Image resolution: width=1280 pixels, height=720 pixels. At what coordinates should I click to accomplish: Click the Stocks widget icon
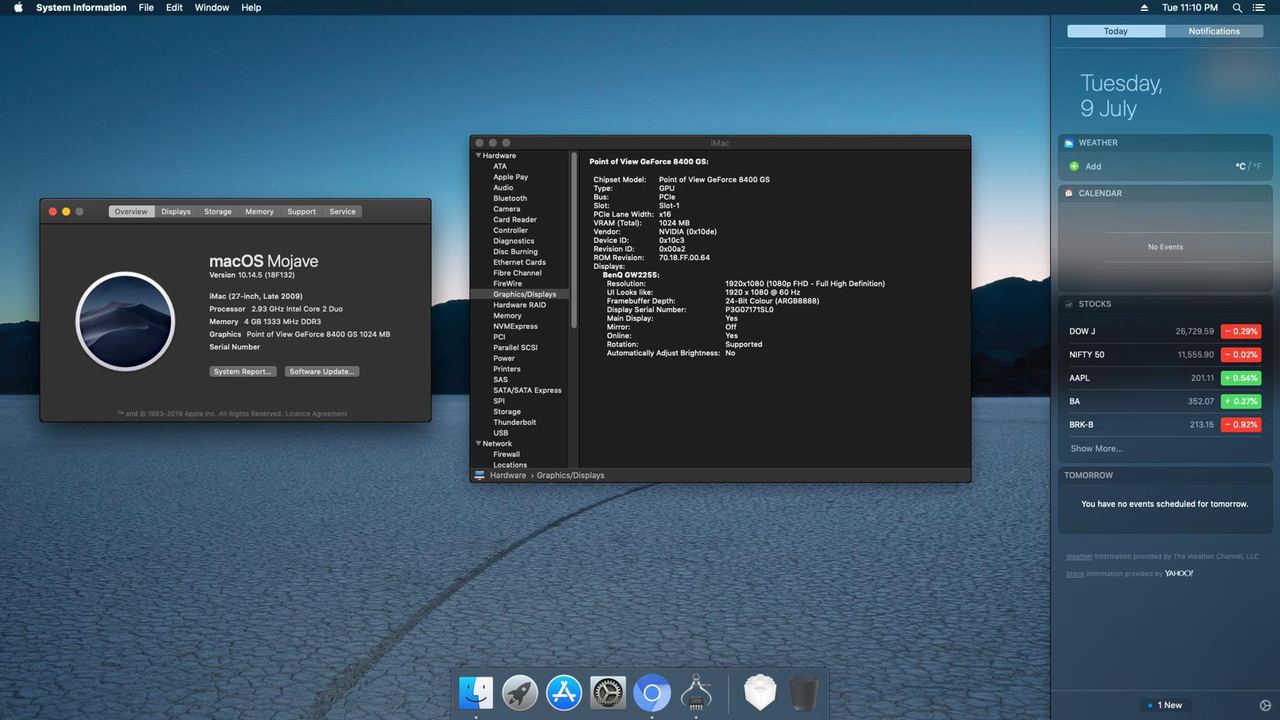[1069, 304]
